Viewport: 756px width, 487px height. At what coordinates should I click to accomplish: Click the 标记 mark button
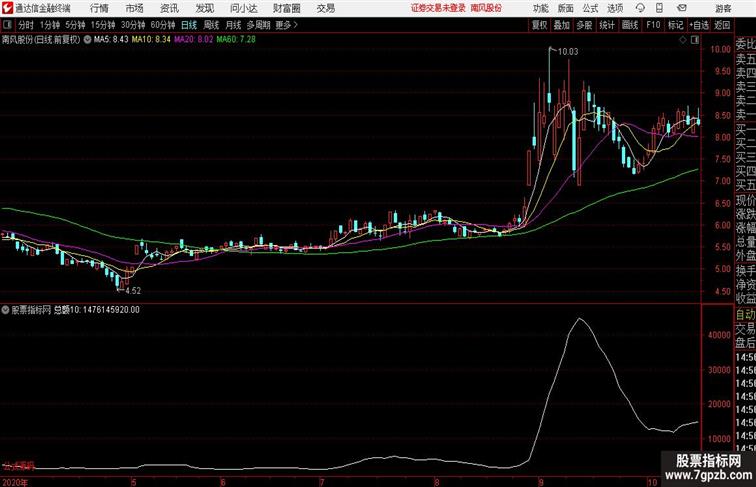tap(675, 25)
